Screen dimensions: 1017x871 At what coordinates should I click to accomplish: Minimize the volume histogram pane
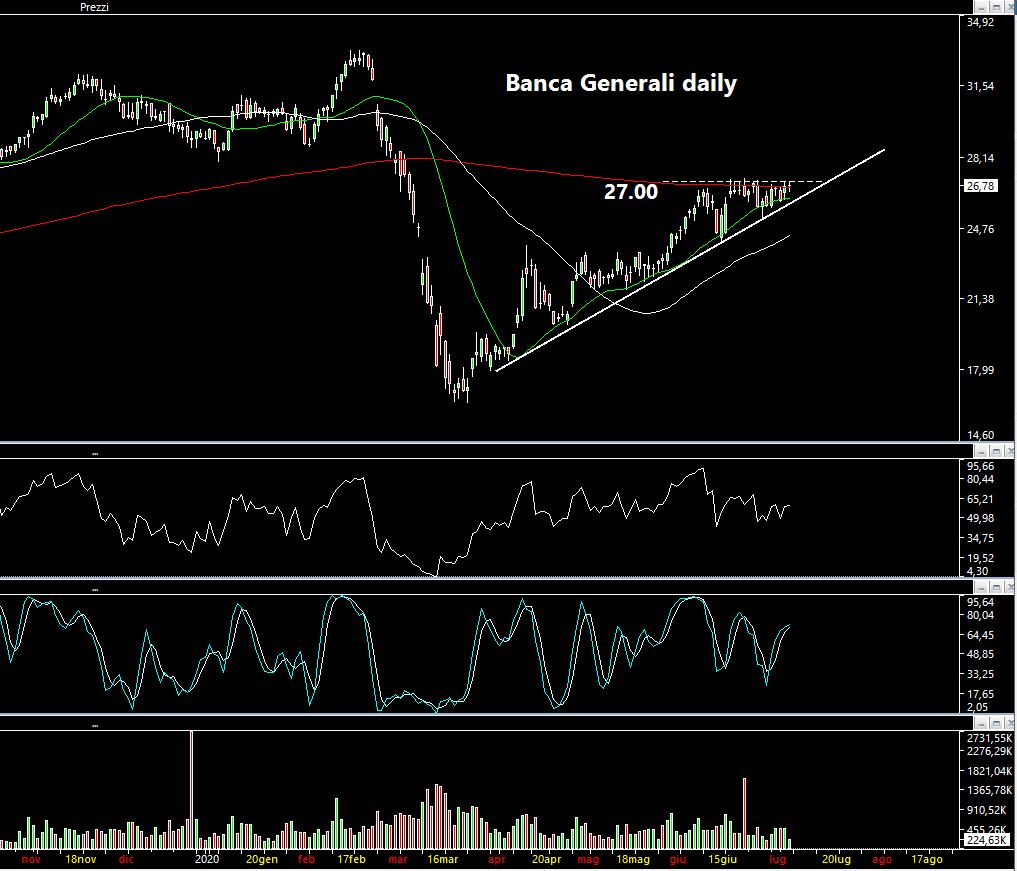[981, 724]
